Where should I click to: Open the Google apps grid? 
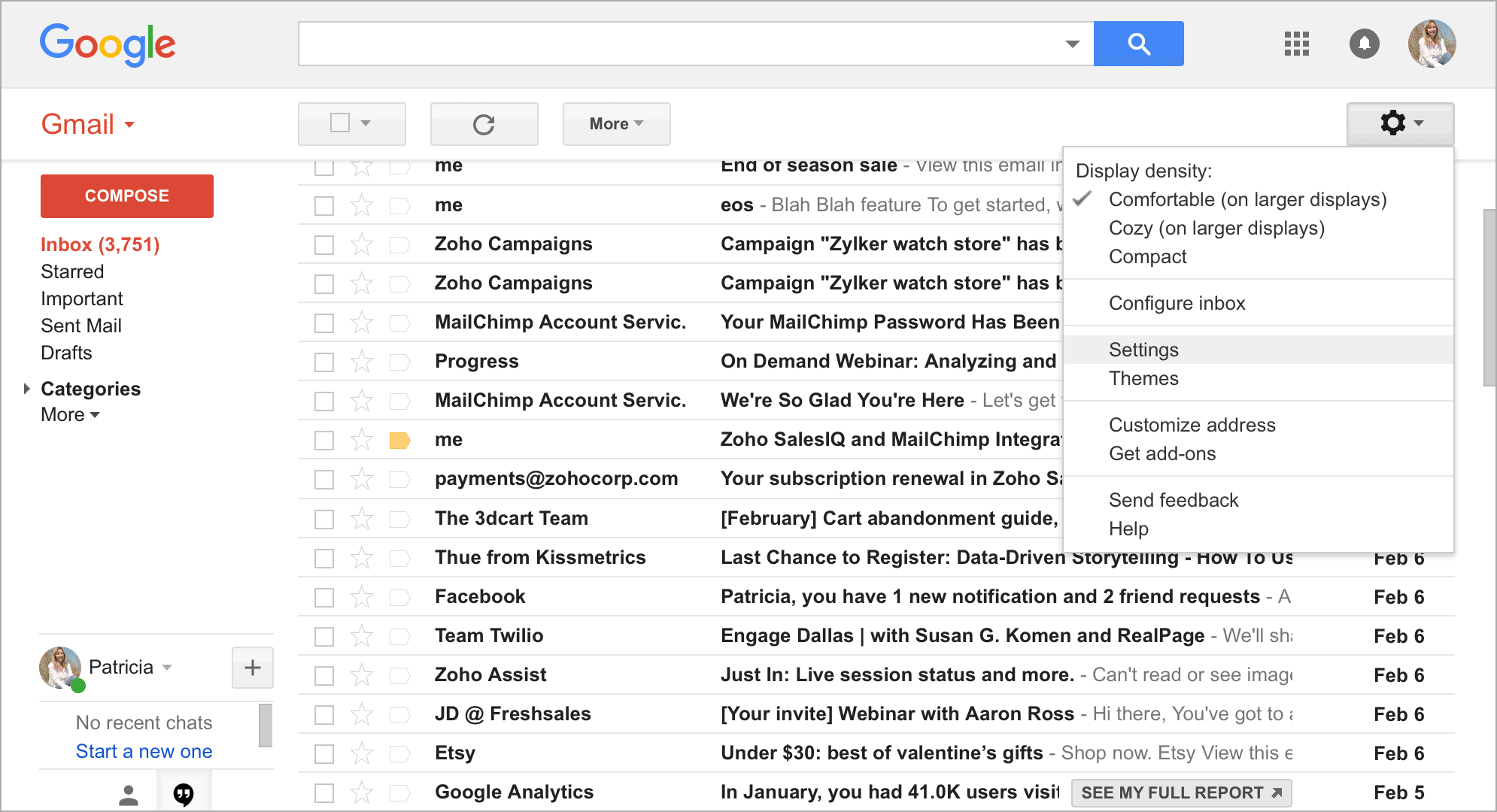(1295, 44)
